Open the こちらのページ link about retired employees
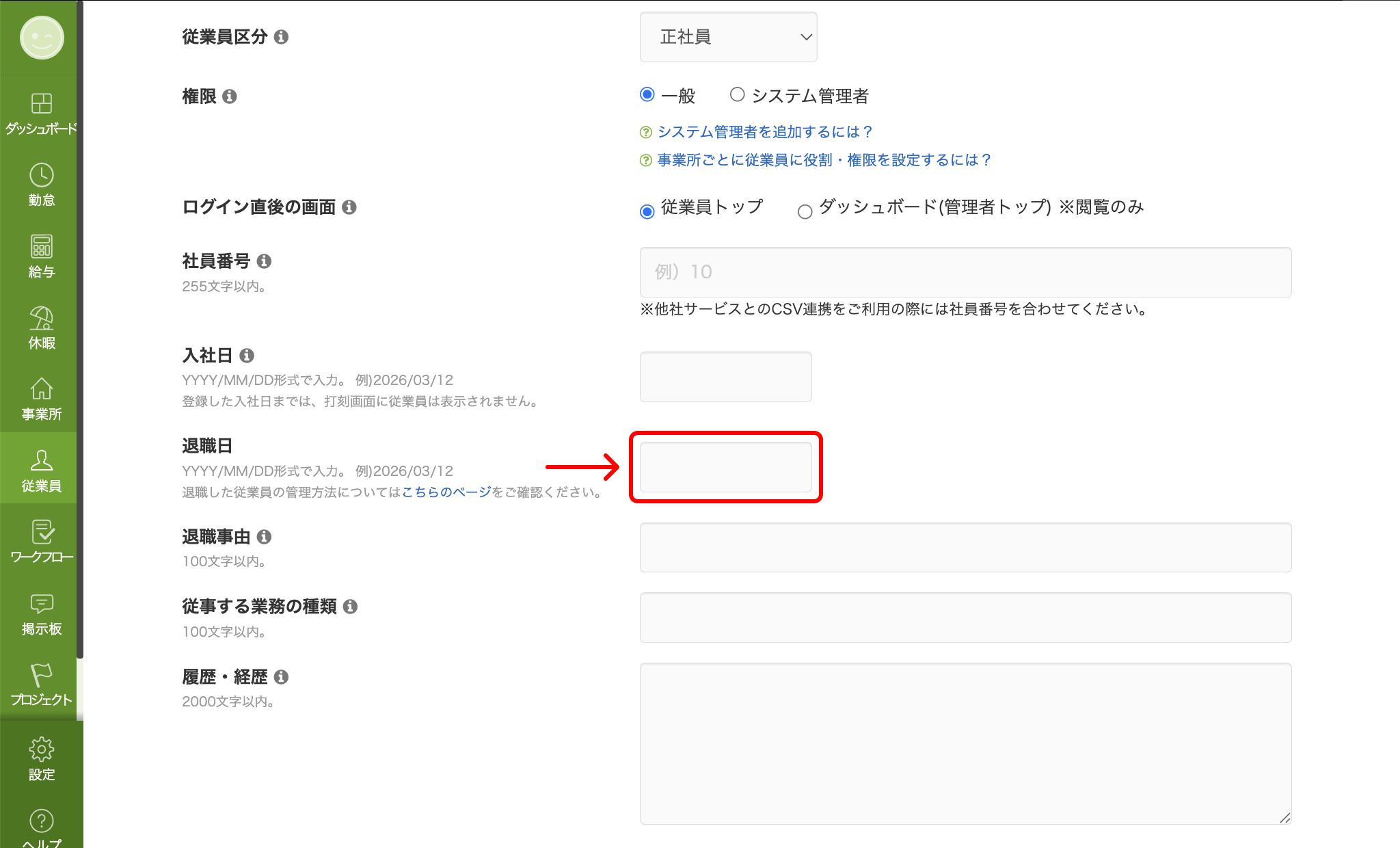Image resolution: width=1400 pixels, height=848 pixels. 445,491
